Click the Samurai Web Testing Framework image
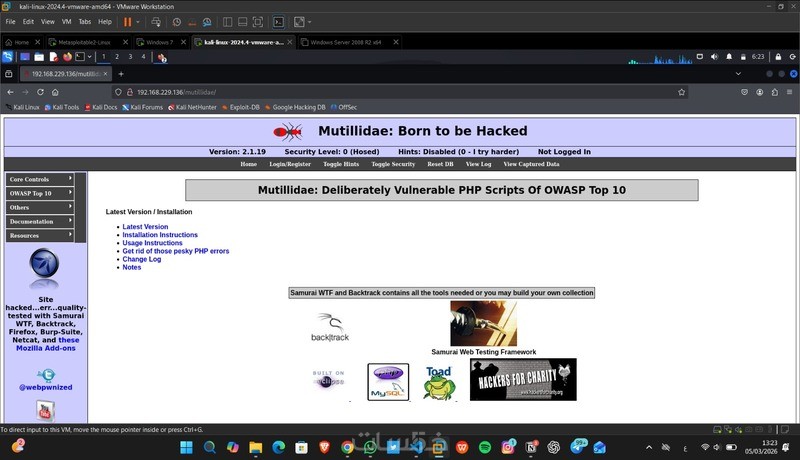The image size is (800, 460). click(483, 323)
